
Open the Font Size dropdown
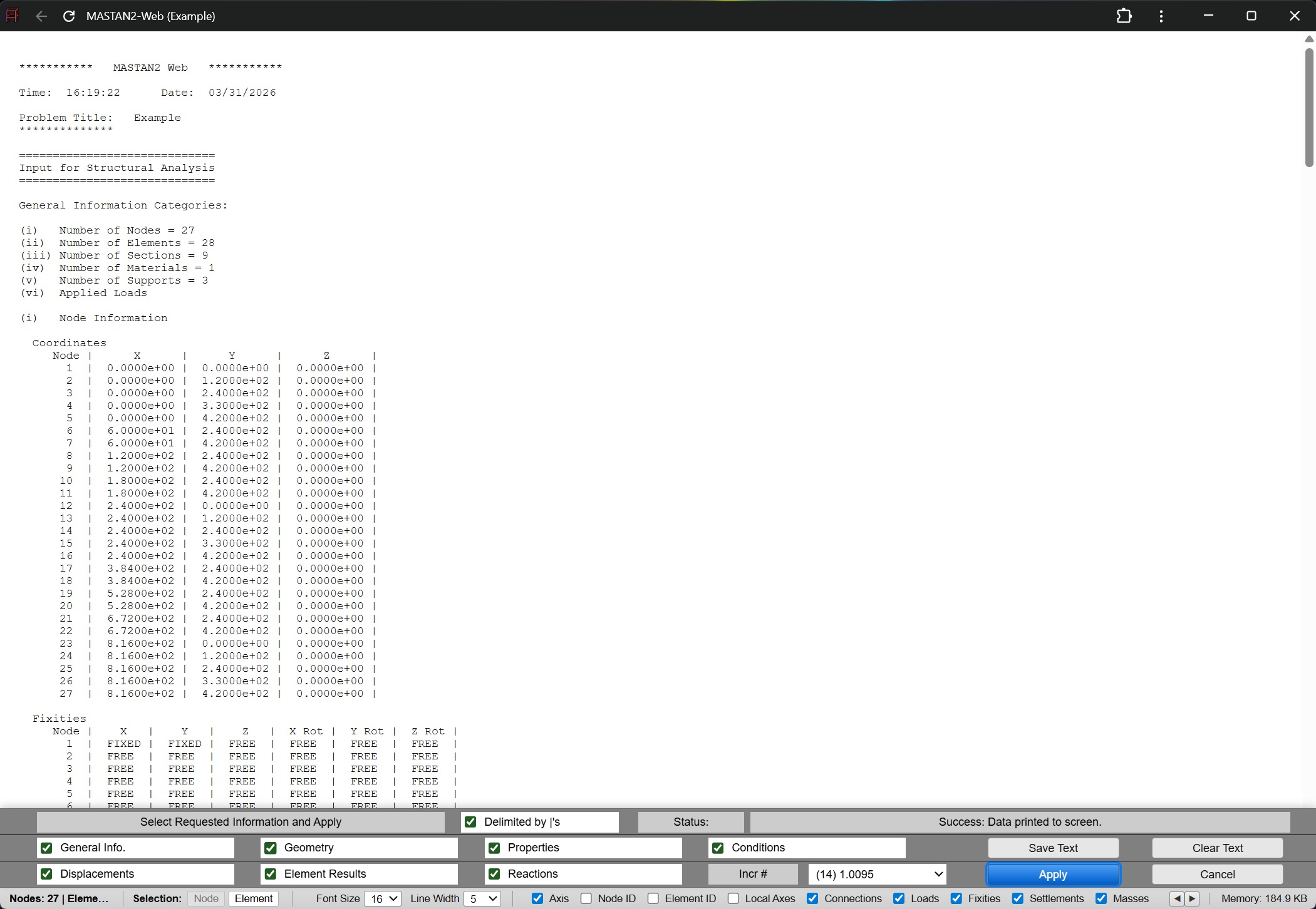click(x=382, y=898)
